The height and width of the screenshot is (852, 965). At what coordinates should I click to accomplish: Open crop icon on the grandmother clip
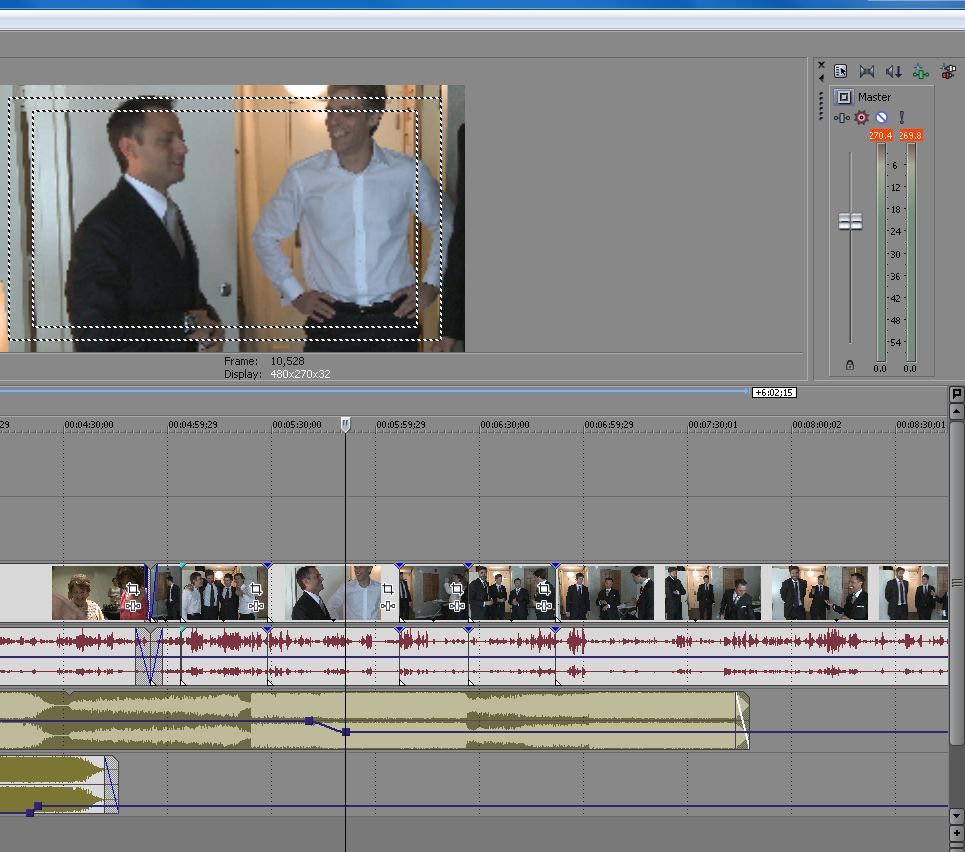click(x=133, y=590)
